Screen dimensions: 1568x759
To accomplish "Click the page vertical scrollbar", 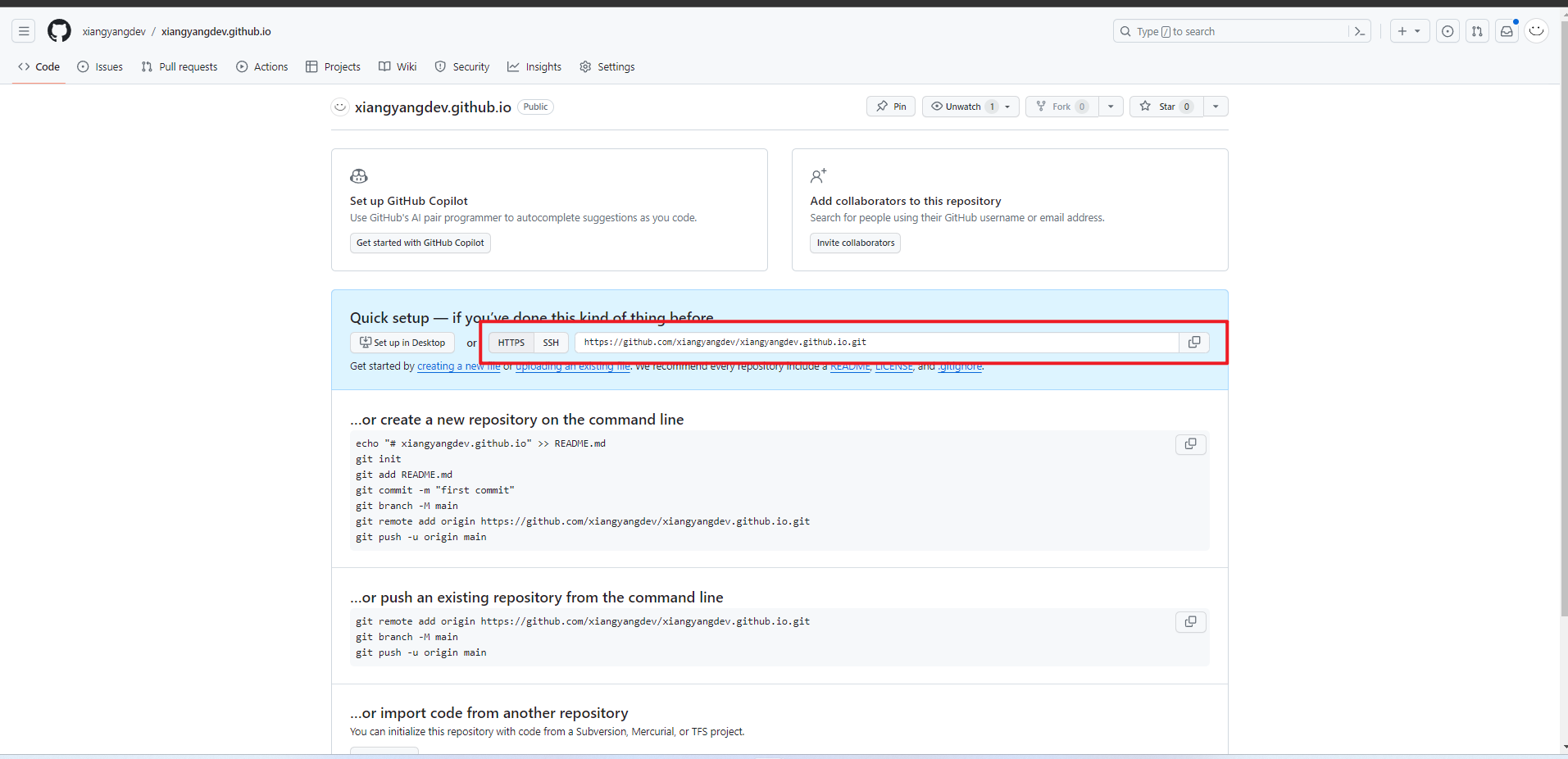I will coord(1564,320).
